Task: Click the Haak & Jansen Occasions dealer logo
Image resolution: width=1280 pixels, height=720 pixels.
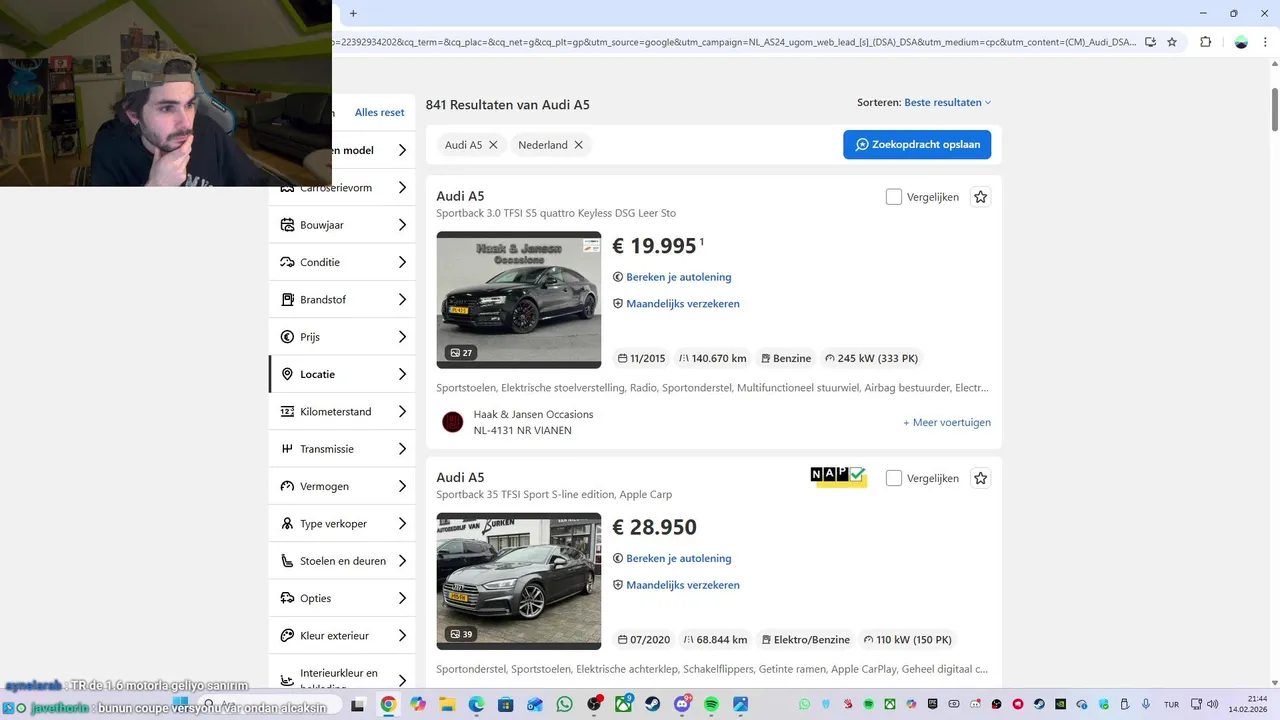Action: pos(453,422)
